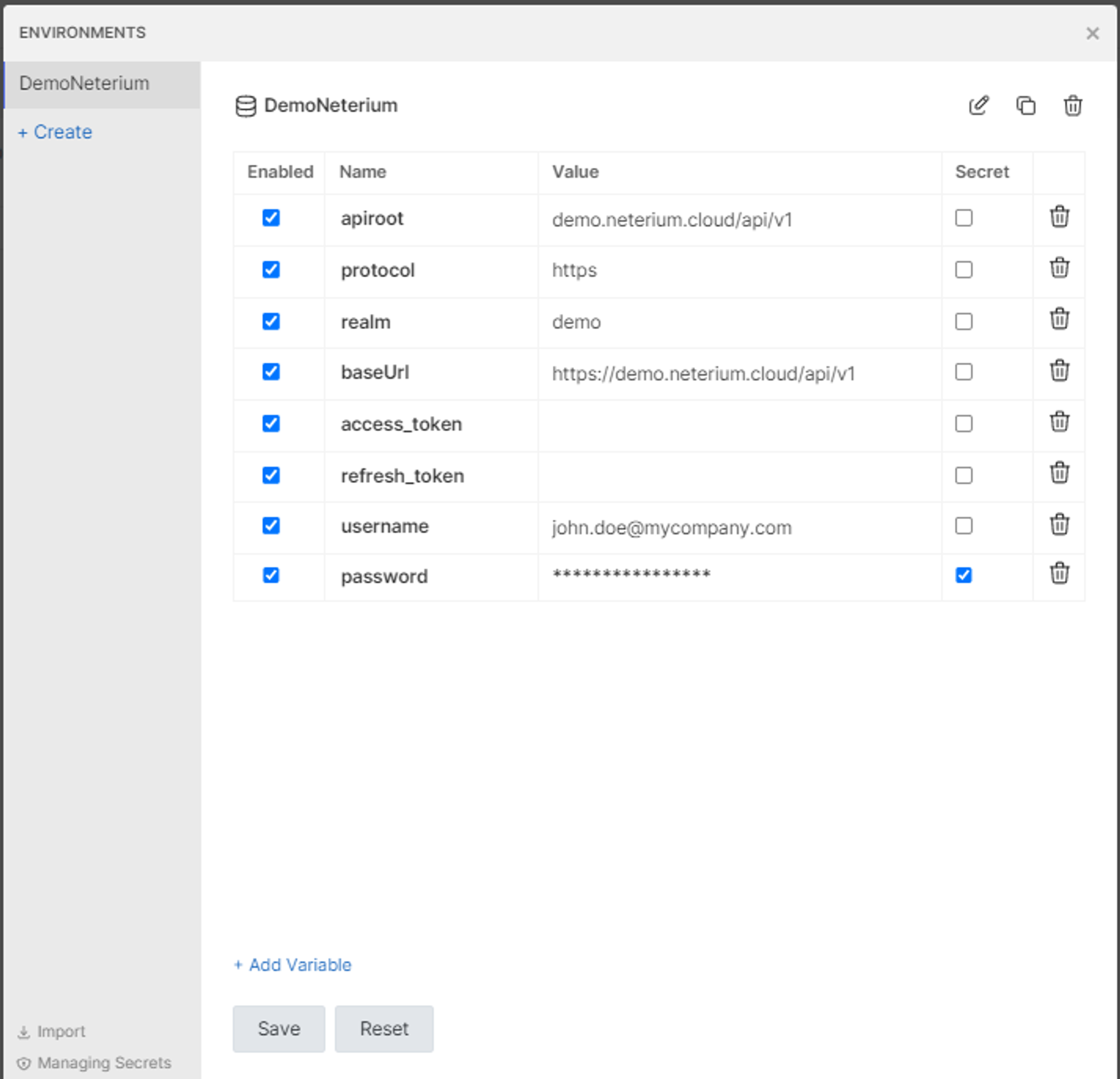Remove the username variable with its trash icon
Screen dimensions: 1120x1079
click(1060, 525)
